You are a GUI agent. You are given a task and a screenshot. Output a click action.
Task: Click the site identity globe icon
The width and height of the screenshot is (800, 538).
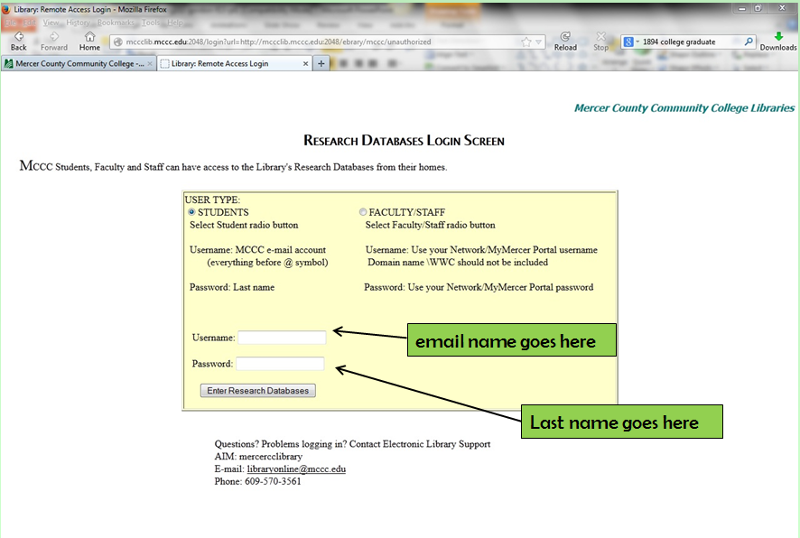coord(118,42)
